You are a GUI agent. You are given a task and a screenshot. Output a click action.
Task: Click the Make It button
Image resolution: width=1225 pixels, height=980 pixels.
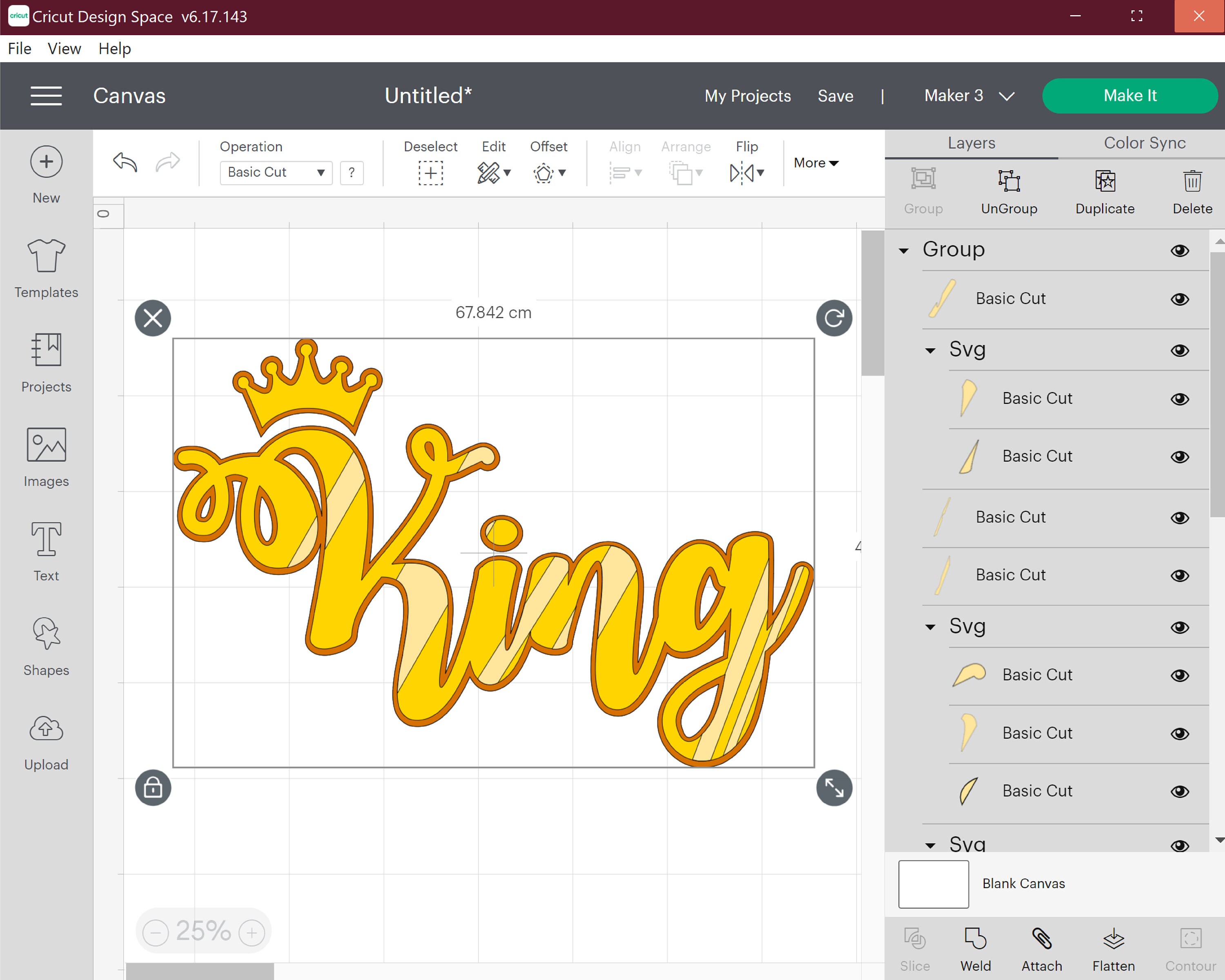[1129, 96]
